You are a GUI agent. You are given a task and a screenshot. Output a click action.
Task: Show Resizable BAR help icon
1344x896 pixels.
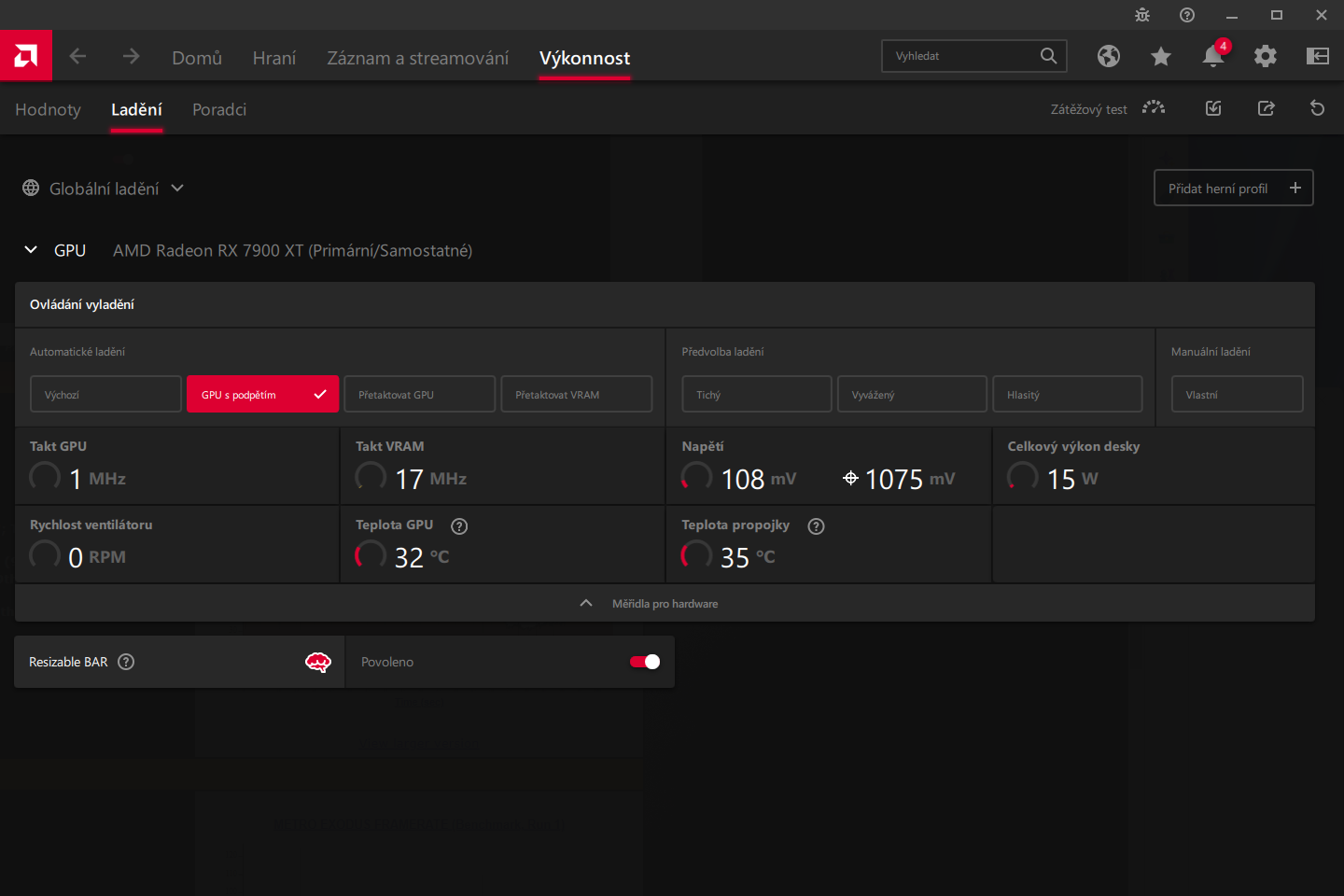coord(126,662)
